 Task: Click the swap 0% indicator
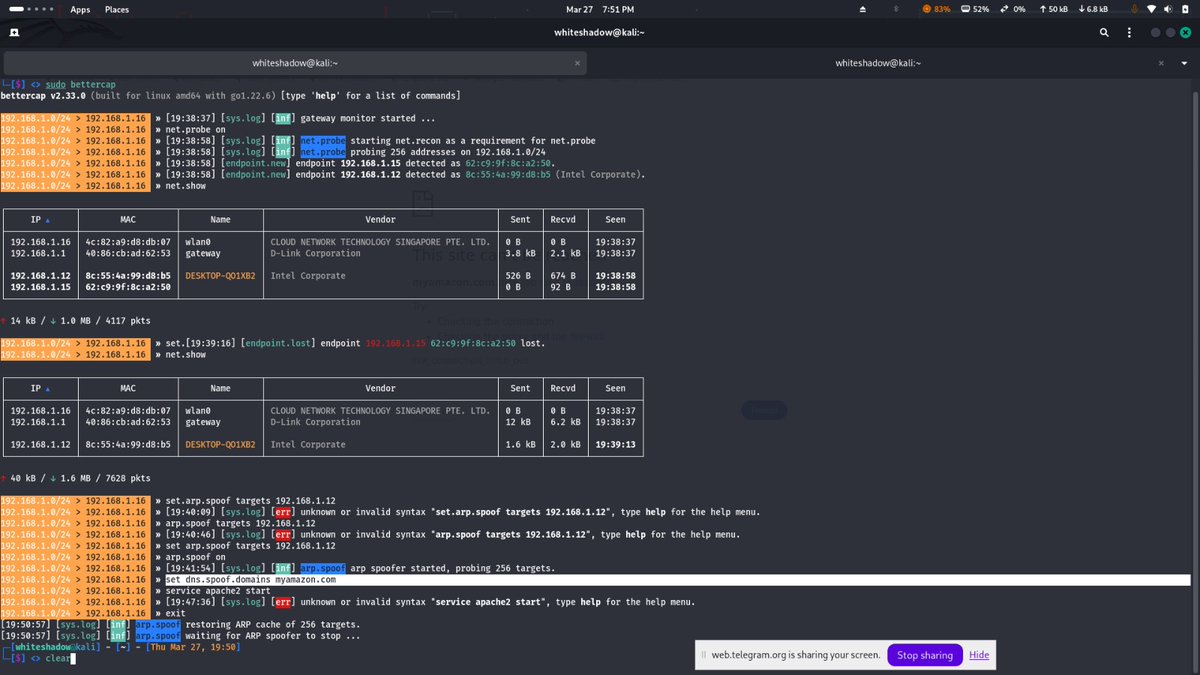[1012, 9]
